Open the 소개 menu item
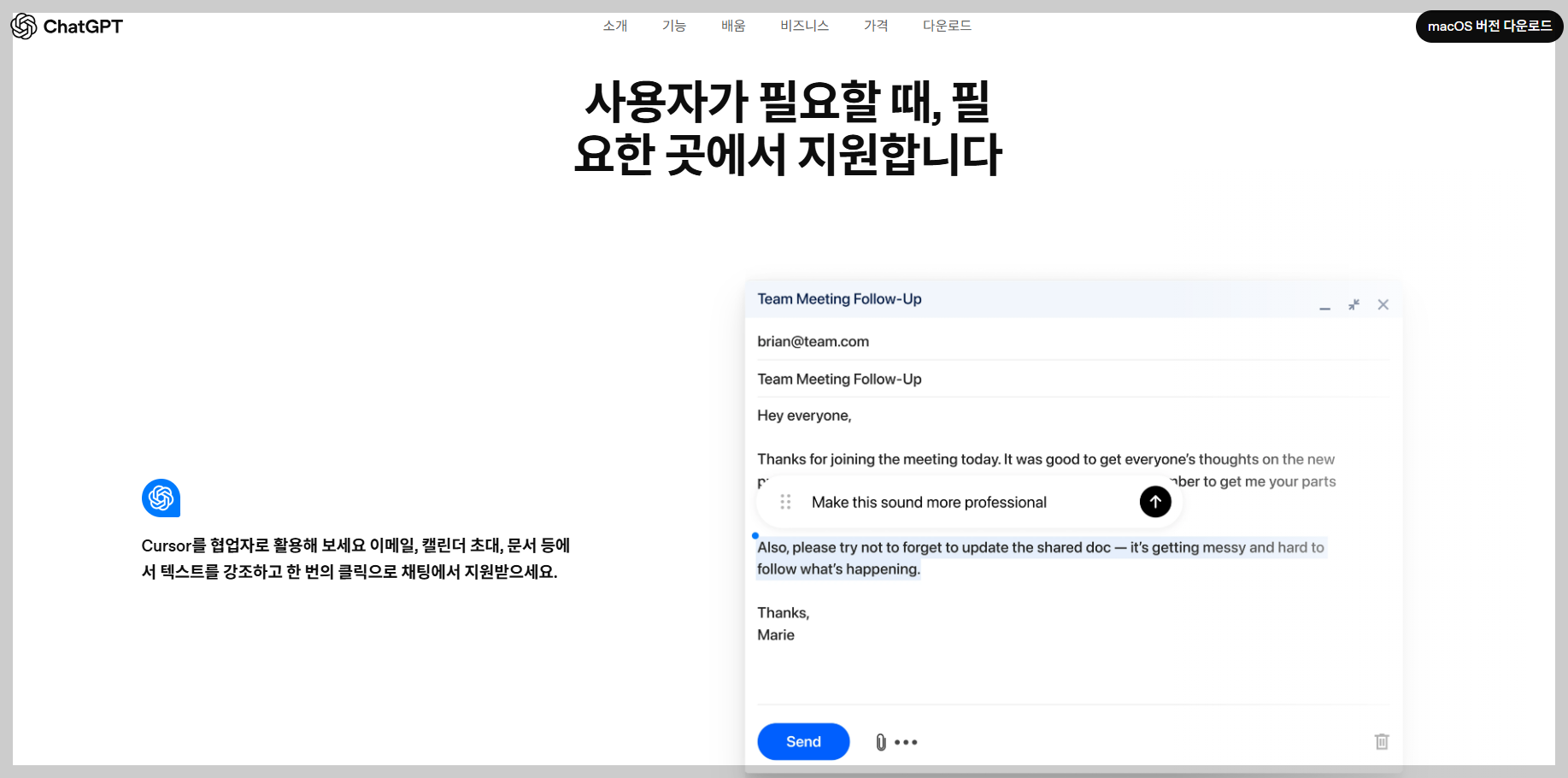 [615, 26]
